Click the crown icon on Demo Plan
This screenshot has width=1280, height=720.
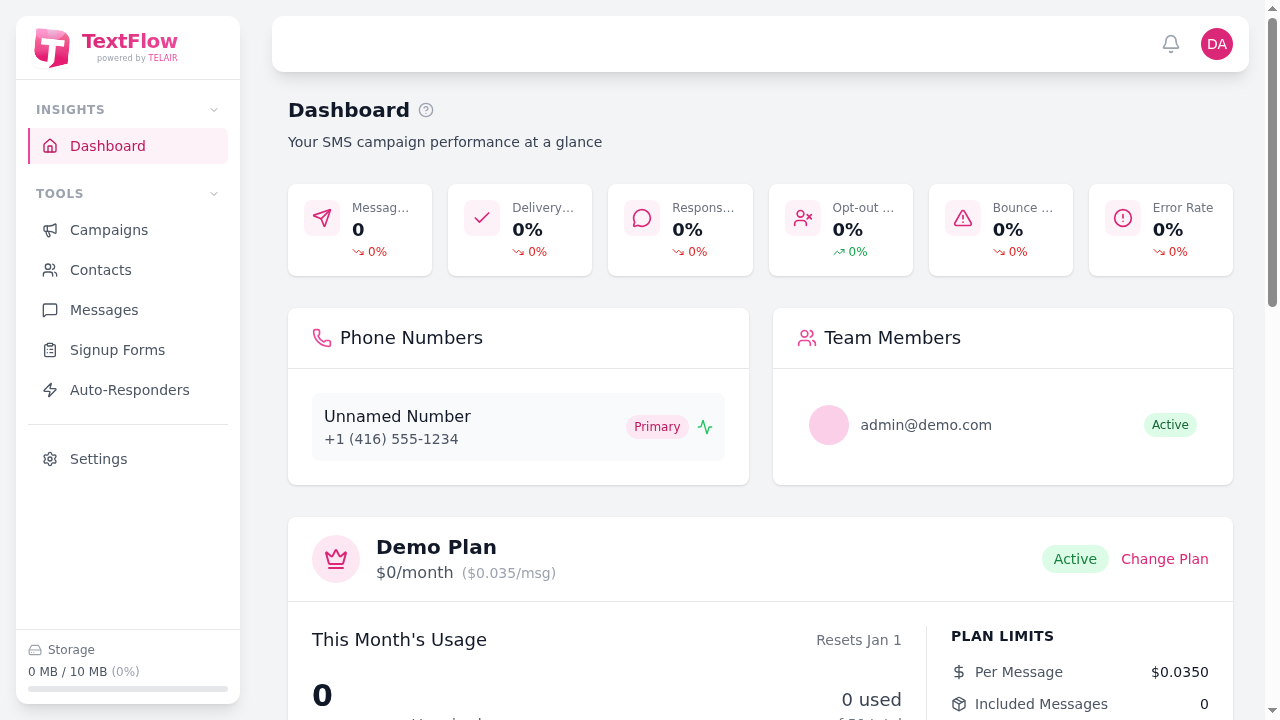click(x=336, y=558)
